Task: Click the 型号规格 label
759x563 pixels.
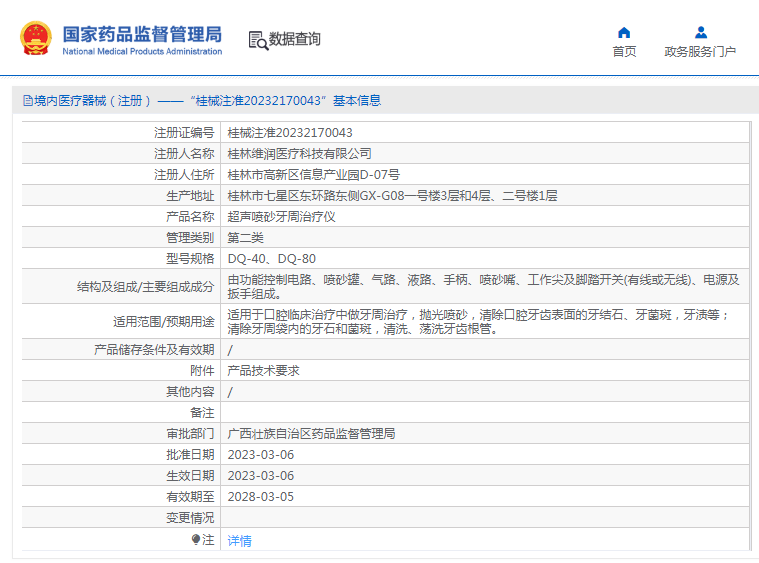Action: (x=190, y=259)
